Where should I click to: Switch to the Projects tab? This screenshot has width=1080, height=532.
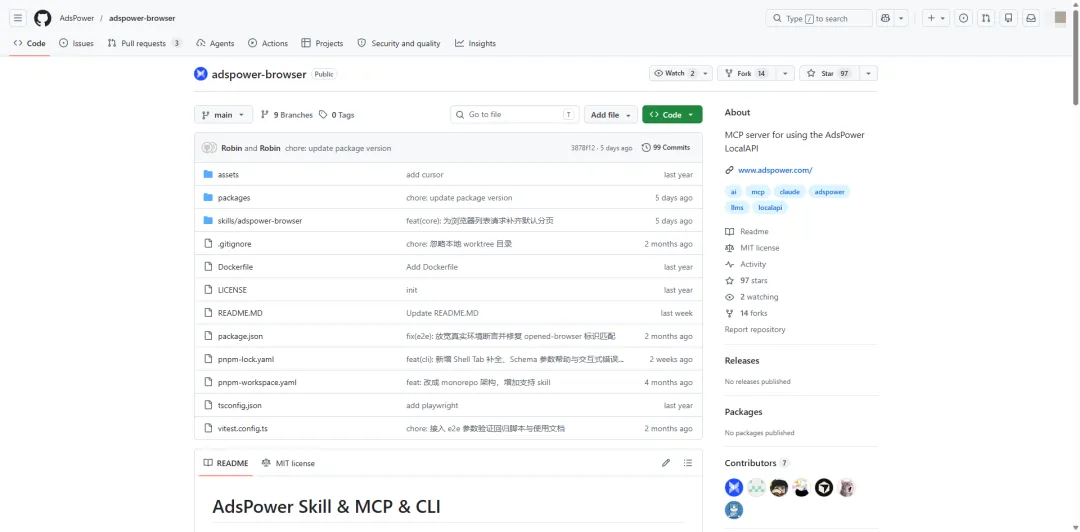pos(322,43)
